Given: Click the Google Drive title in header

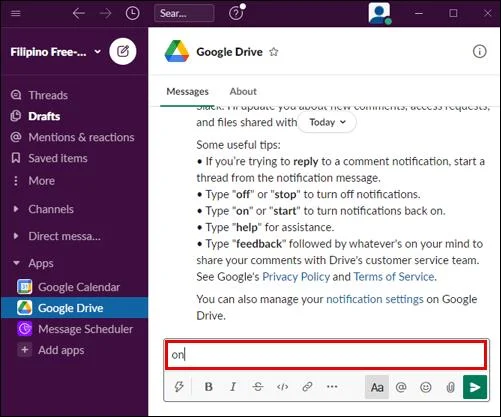Looking at the screenshot, I should point(229,52).
